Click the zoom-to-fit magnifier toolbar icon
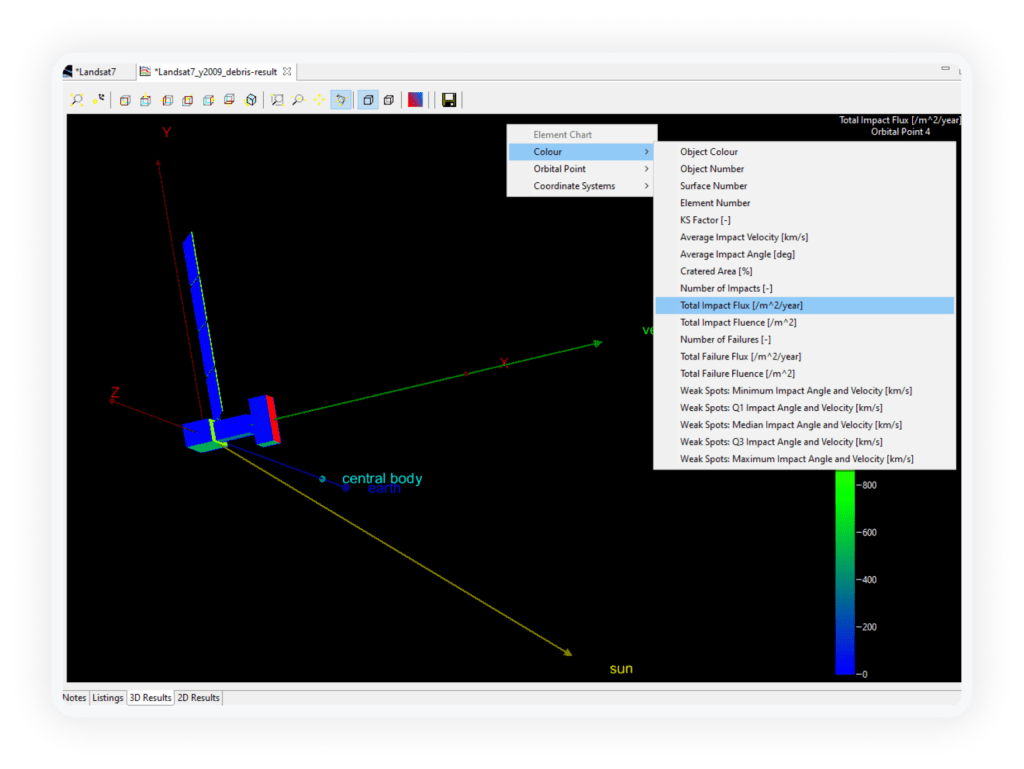 pos(77,100)
